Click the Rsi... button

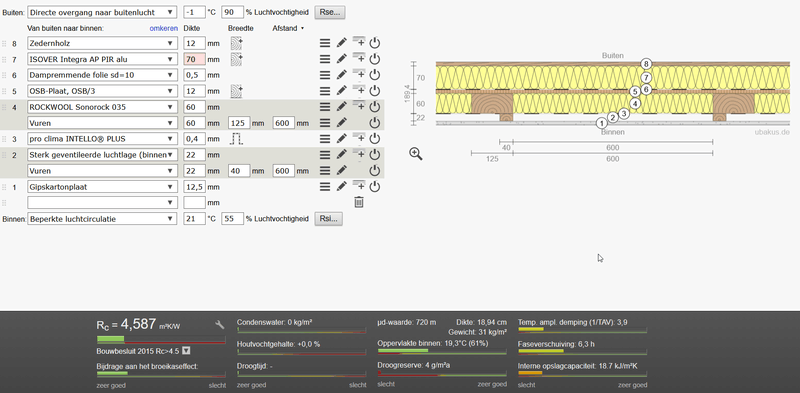click(x=329, y=219)
